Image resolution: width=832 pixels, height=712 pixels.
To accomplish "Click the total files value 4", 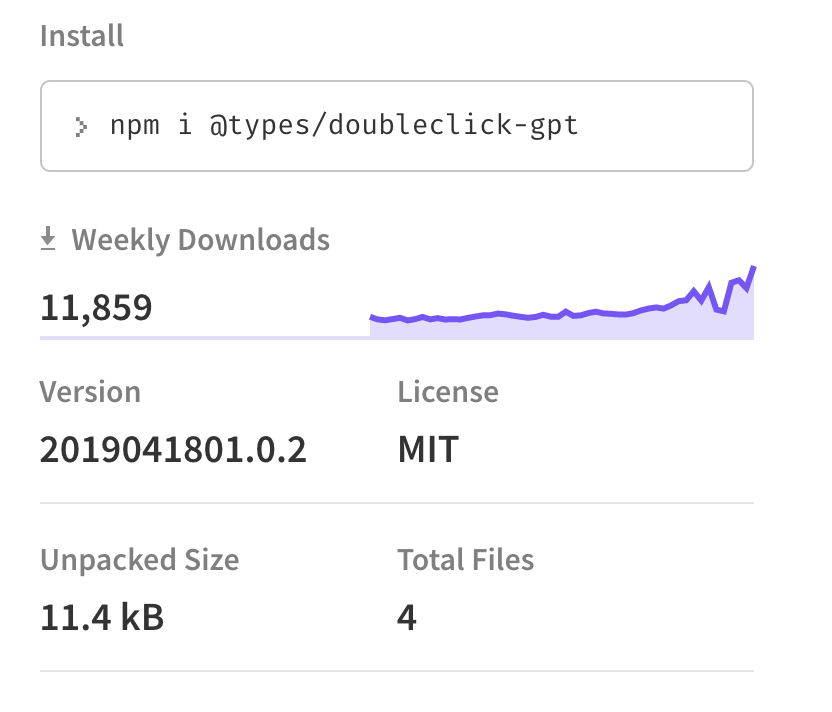I will click(407, 618).
